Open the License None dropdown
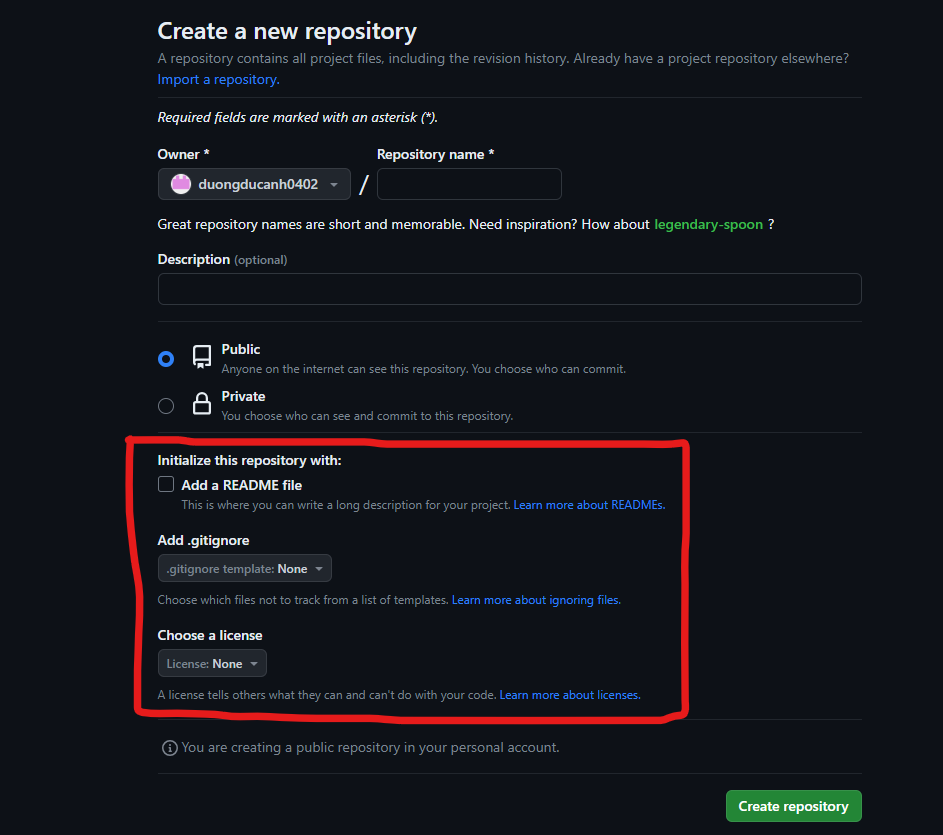The height and width of the screenshot is (835, 943). tap(212, 664)
